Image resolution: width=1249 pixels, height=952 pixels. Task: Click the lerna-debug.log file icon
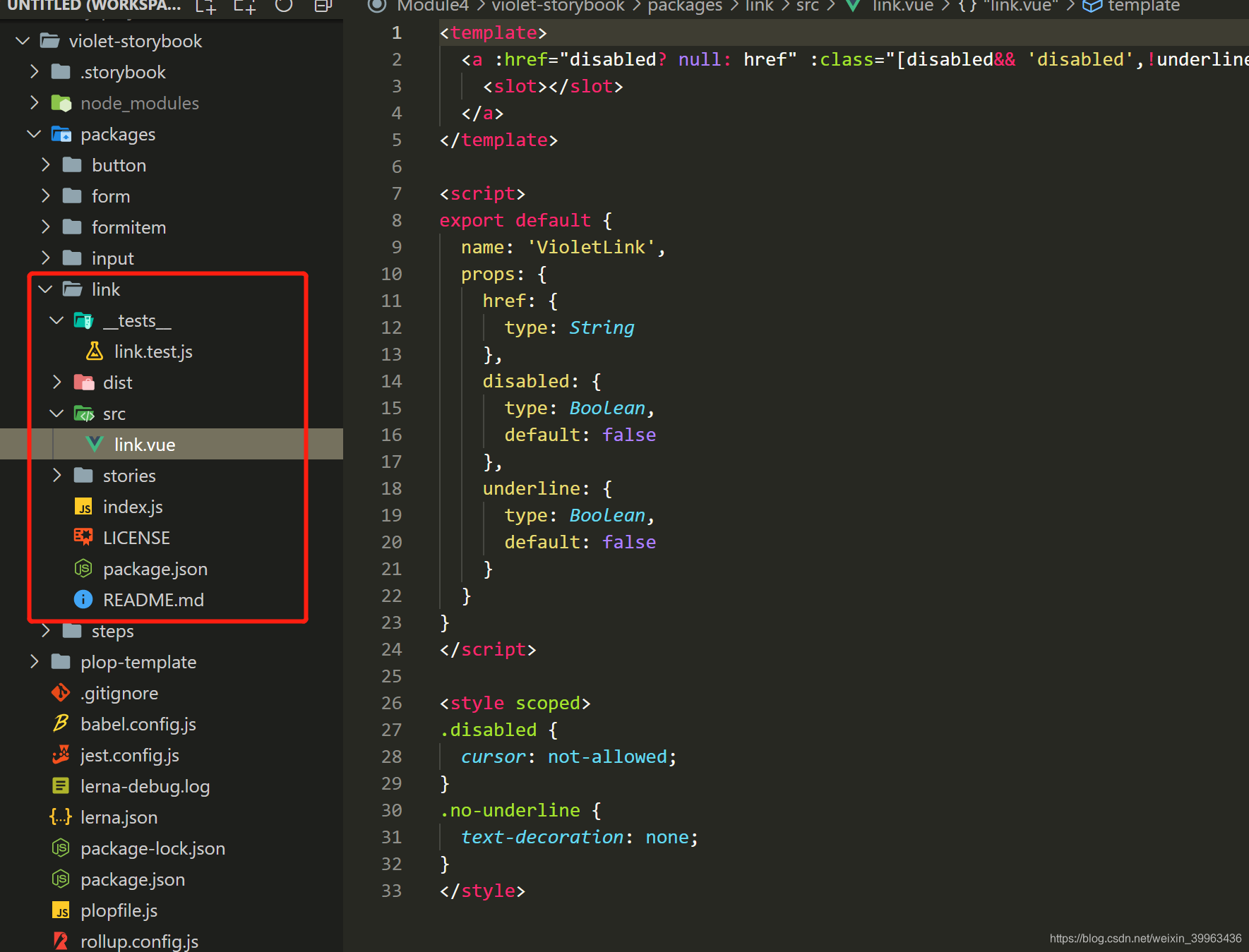pos(61,785)
